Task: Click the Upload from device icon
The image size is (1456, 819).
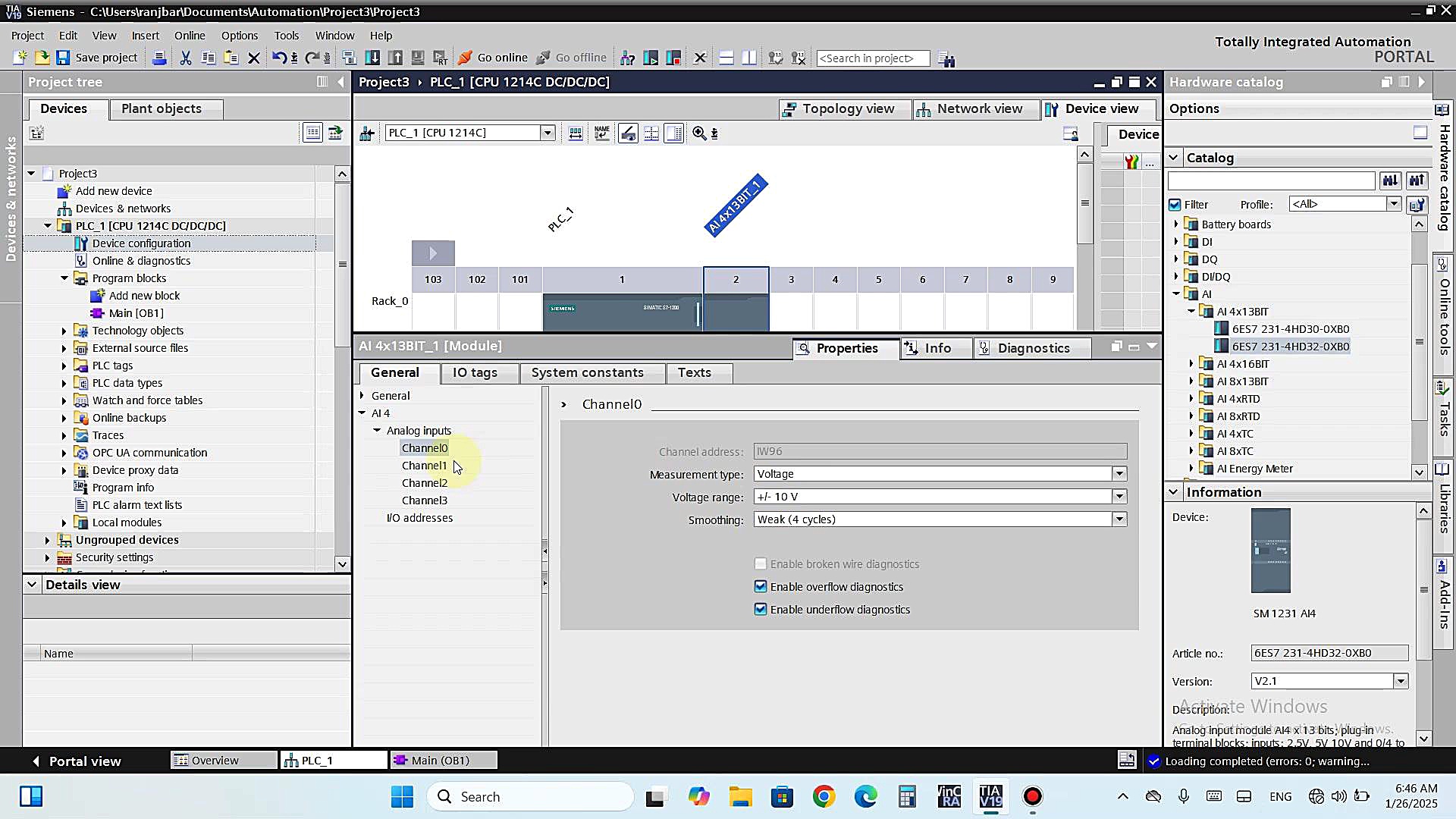Action: 395,58
